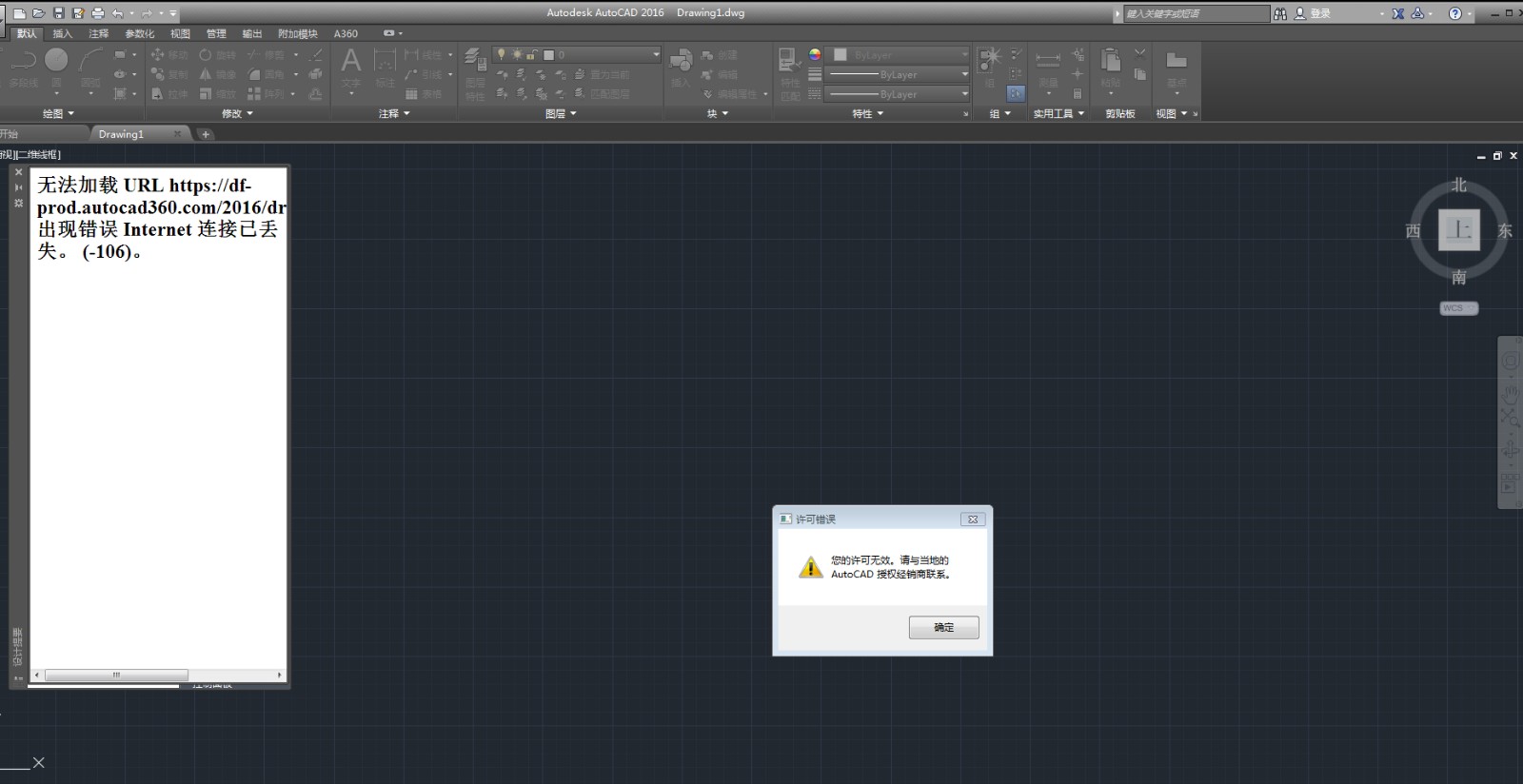The width and height of the screenshot is (1523, 784).
Task: Switch to the A360 ribbon tab
Action: point(346,33)
